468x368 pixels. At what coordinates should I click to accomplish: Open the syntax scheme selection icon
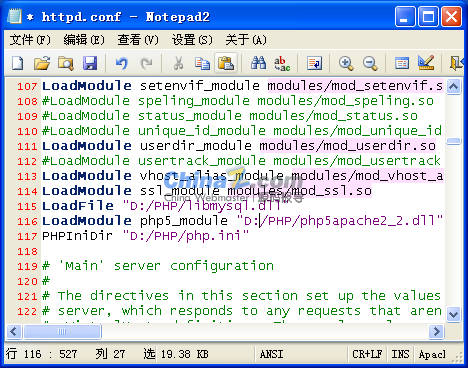tap(402, 63)
